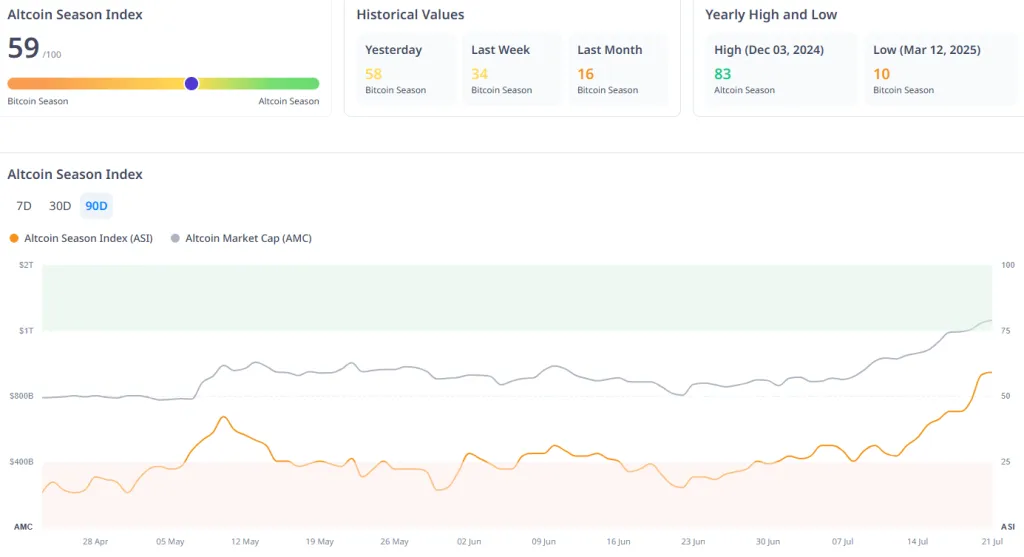Select the 90D time range tab
This screenshot has height=557, width=1024.
(96, 206)
